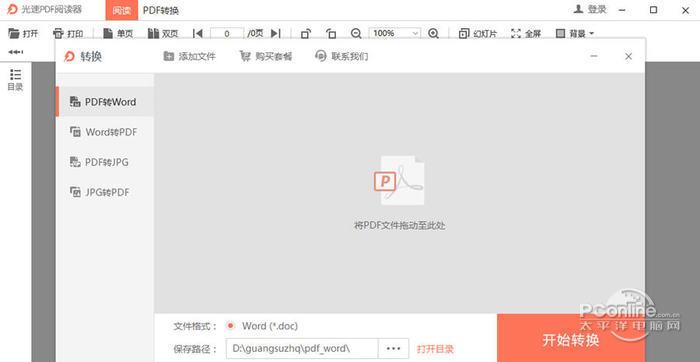The width and height of the screenshot is (700, 362).
Task: Open a file with the 打开 toolbar button
Action: pos(24,33)
